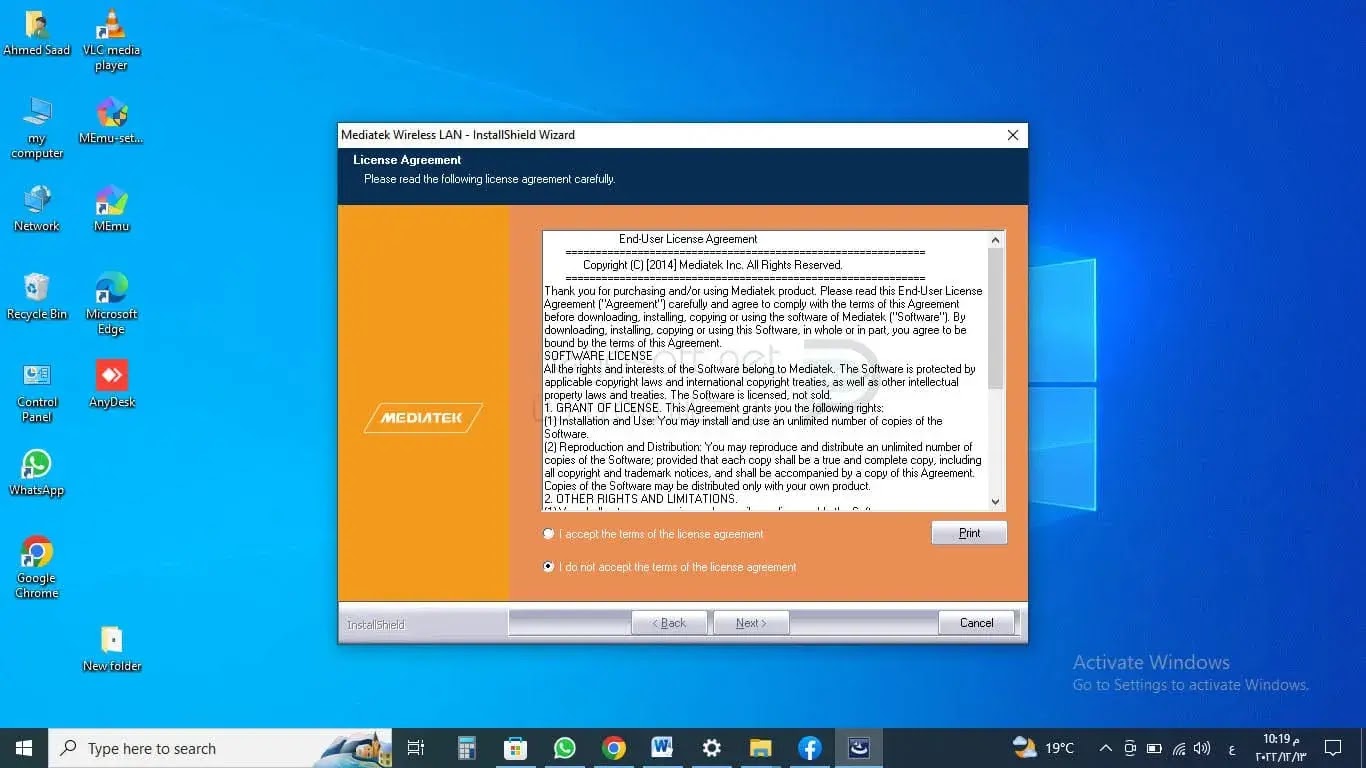Select the WhatsApp desktop icon
This screenshot has width=1366, height=768.
coord(37,473)
